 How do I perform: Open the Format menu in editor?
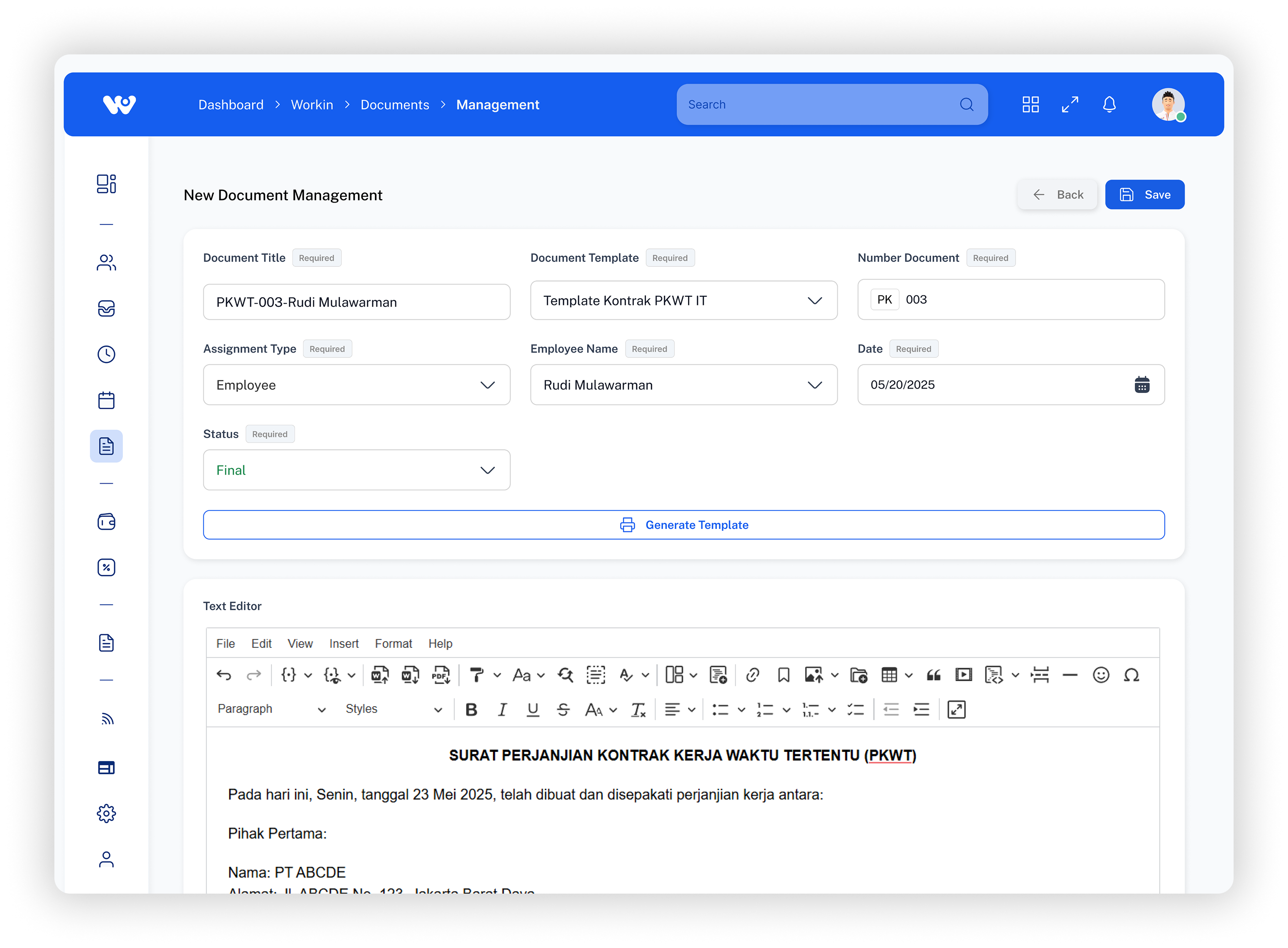coord(393,644)
